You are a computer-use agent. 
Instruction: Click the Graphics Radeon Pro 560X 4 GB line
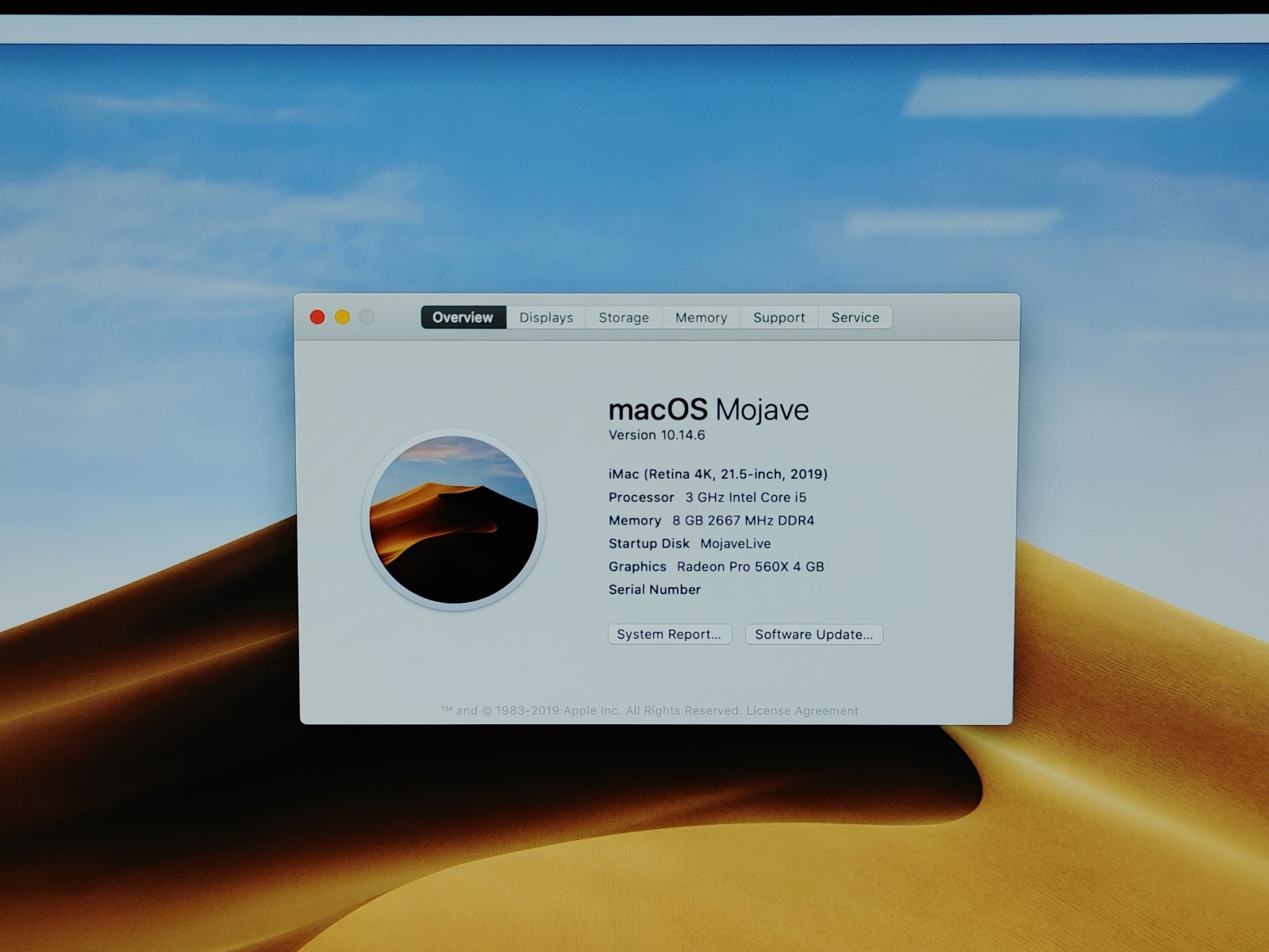point(716,566)
